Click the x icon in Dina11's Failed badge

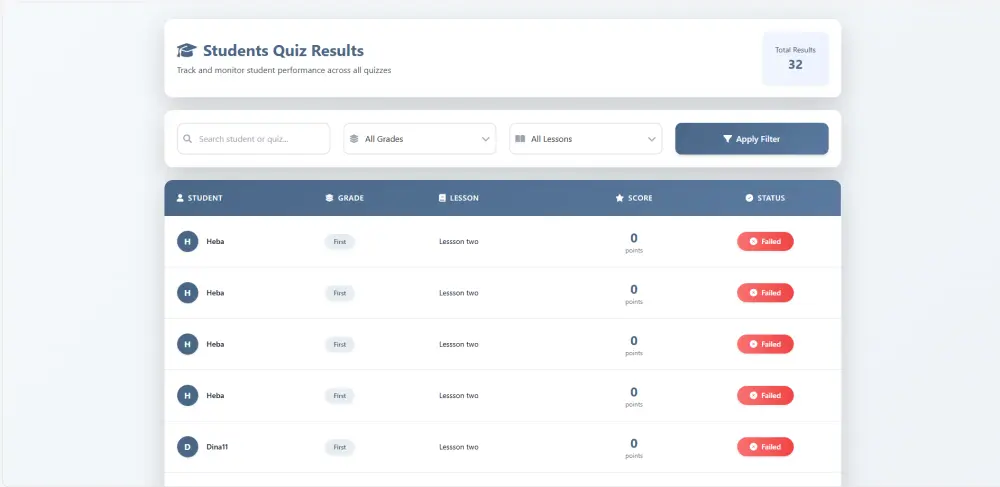[x=753, y=447]
